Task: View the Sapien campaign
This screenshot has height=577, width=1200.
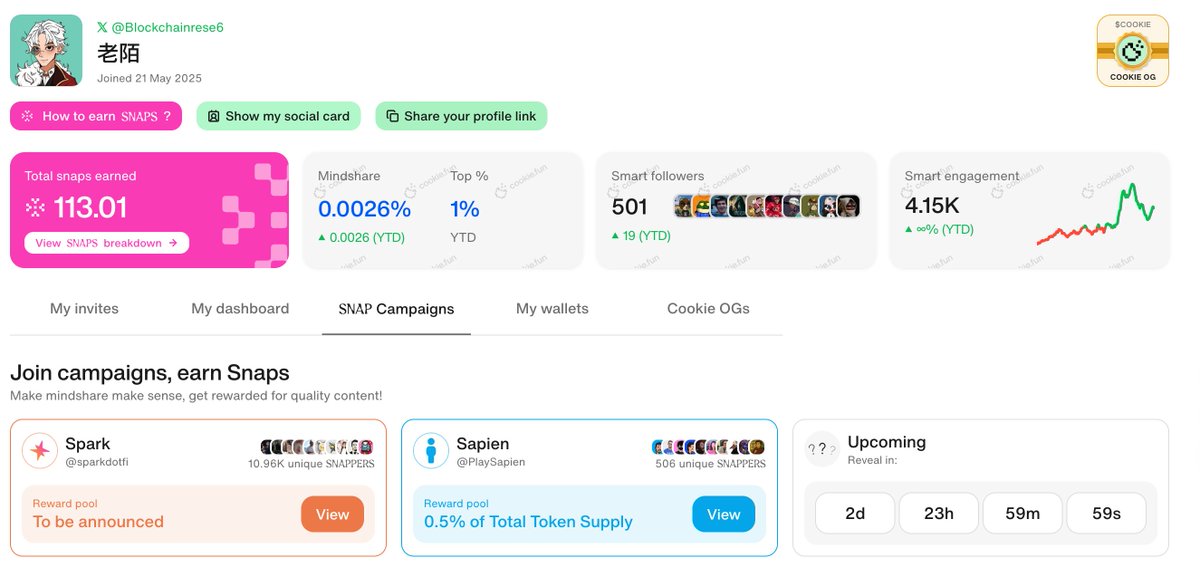Action: point(723,515)
